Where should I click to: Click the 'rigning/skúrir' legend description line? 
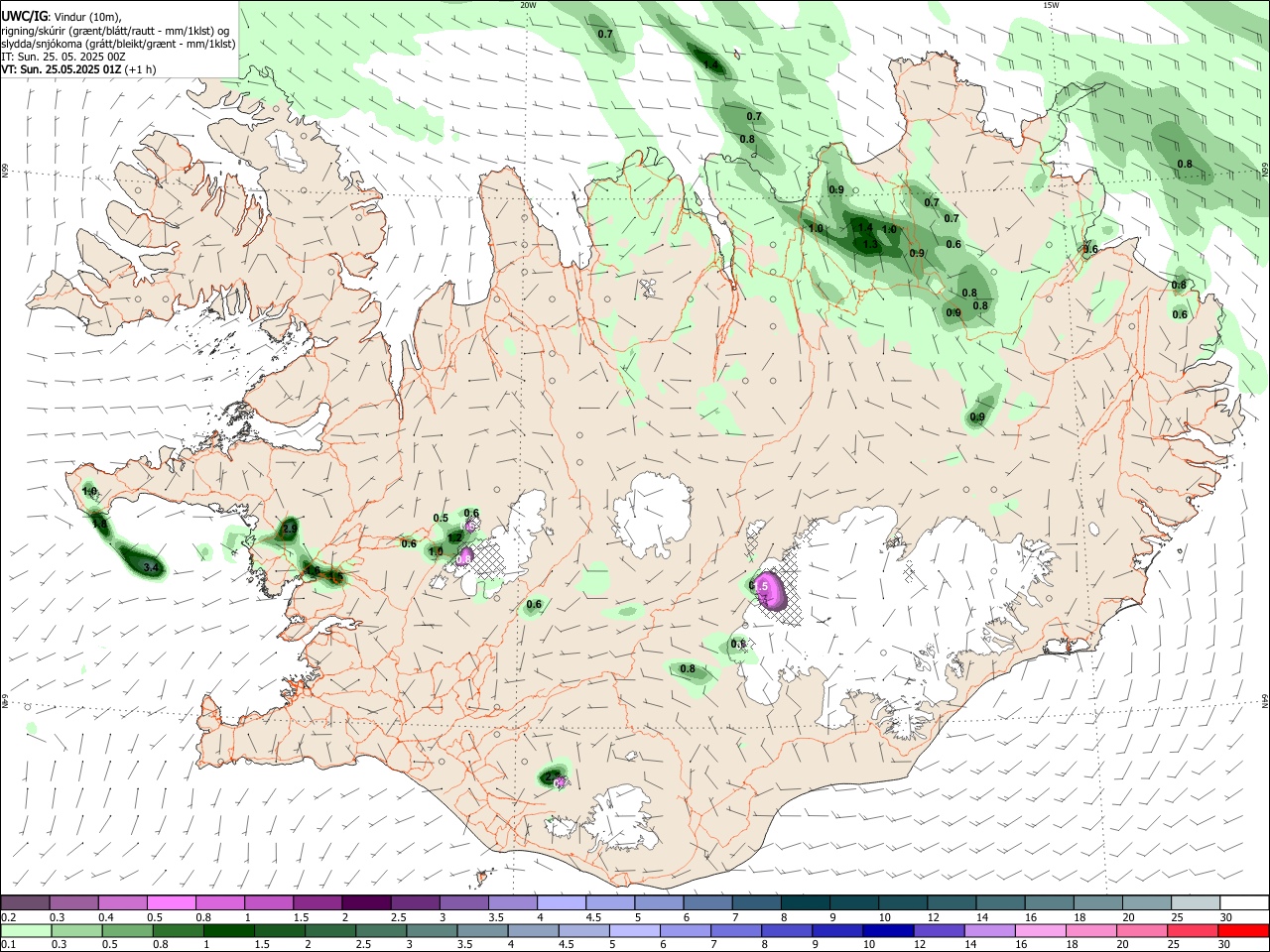click(116, 31)
